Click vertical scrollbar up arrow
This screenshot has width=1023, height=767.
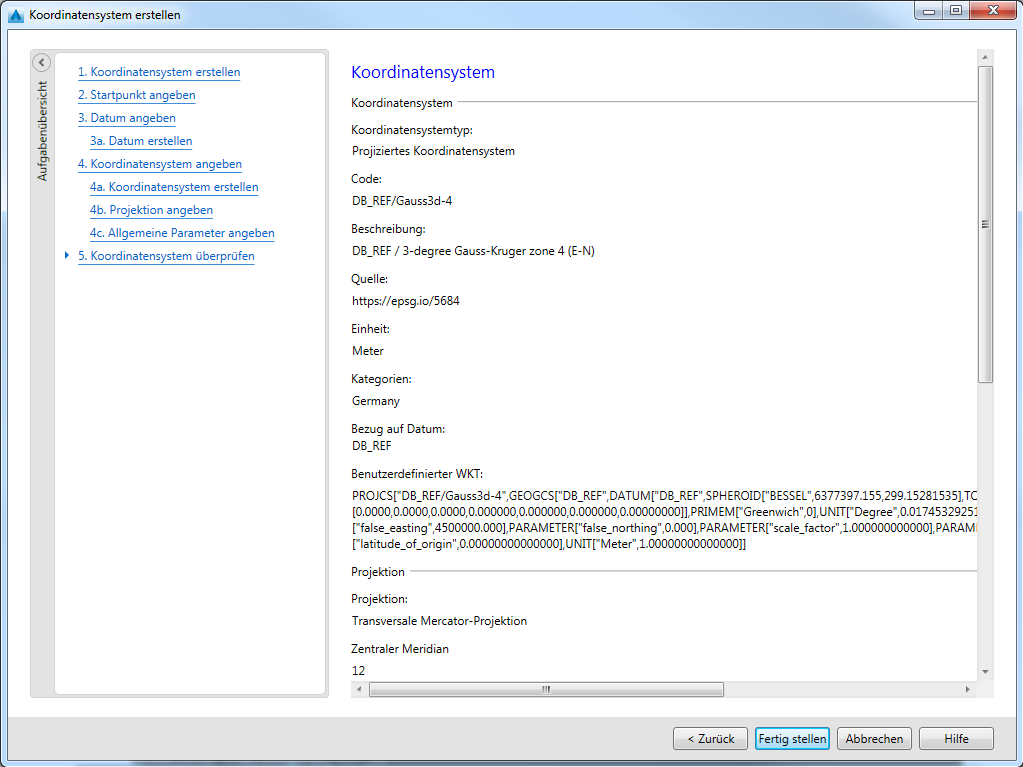(x=985, y=57)
